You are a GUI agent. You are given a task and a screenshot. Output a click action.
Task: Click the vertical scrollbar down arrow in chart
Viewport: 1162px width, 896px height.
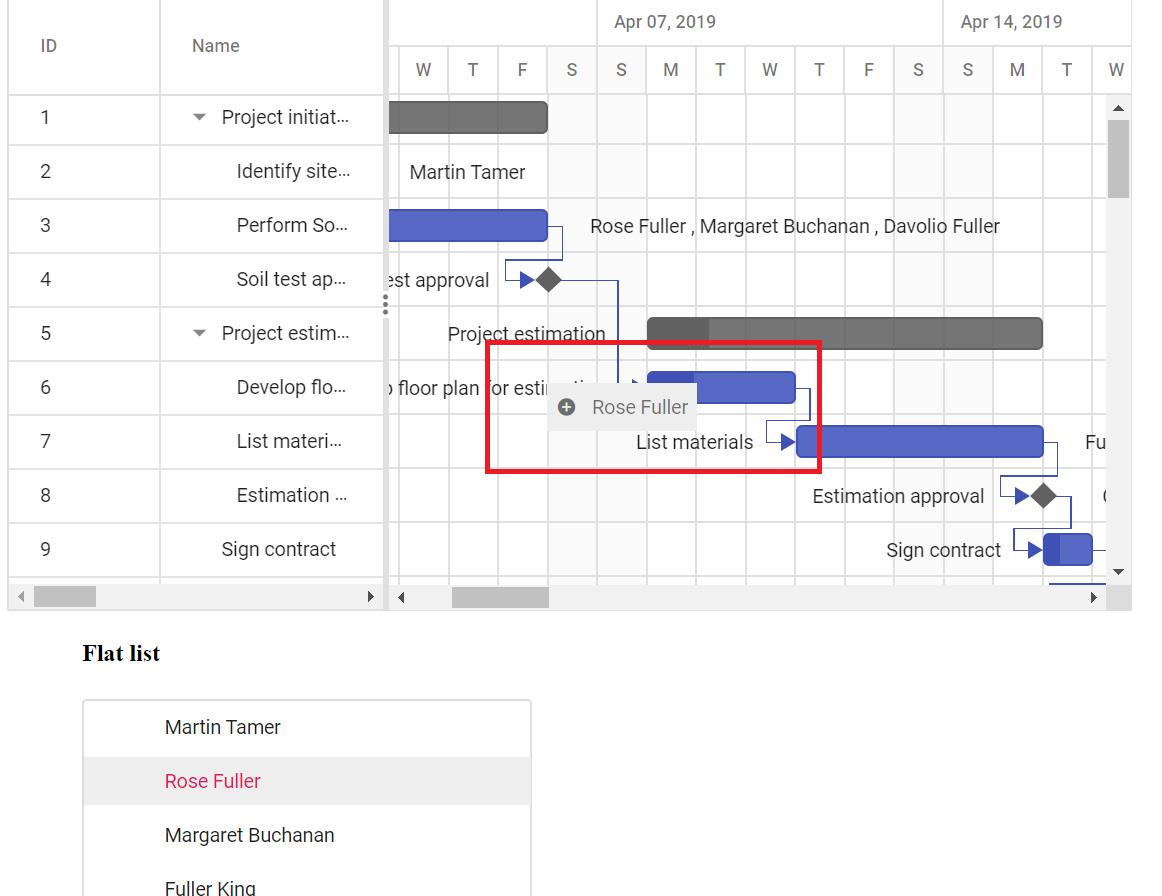pos(1118,572)
